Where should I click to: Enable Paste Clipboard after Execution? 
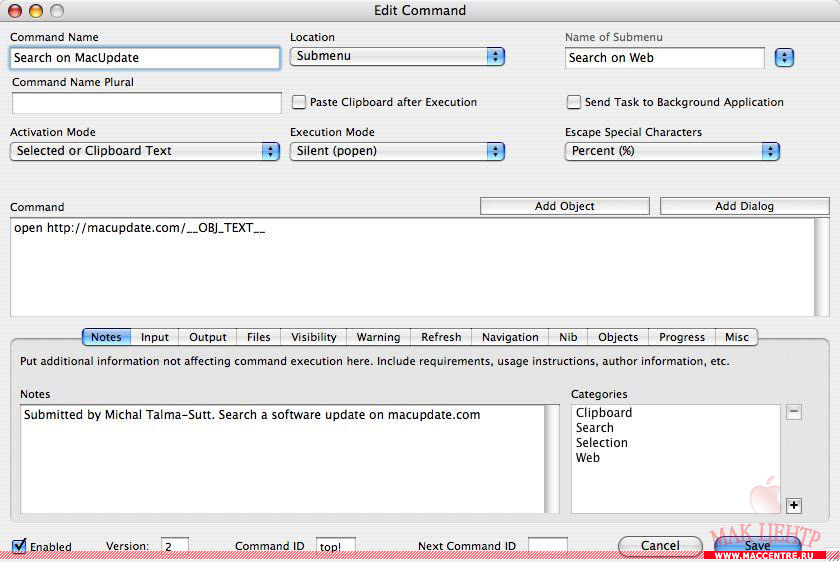click(x=299, y=102)
